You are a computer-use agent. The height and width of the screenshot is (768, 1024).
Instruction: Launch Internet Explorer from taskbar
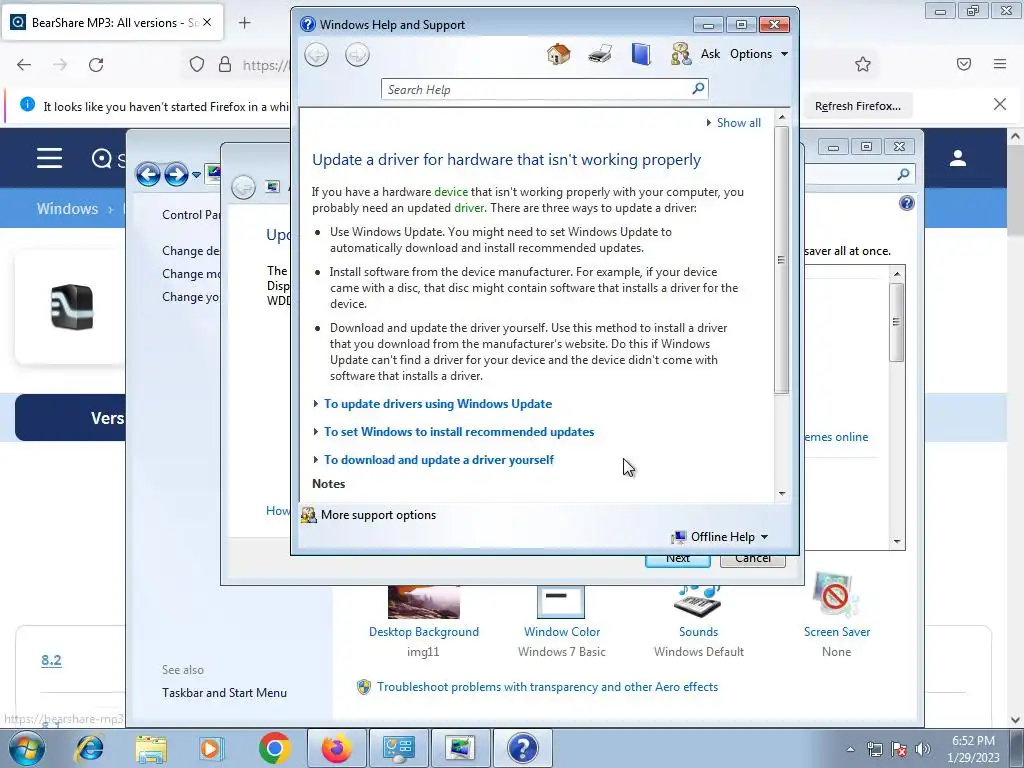[90, 748]
